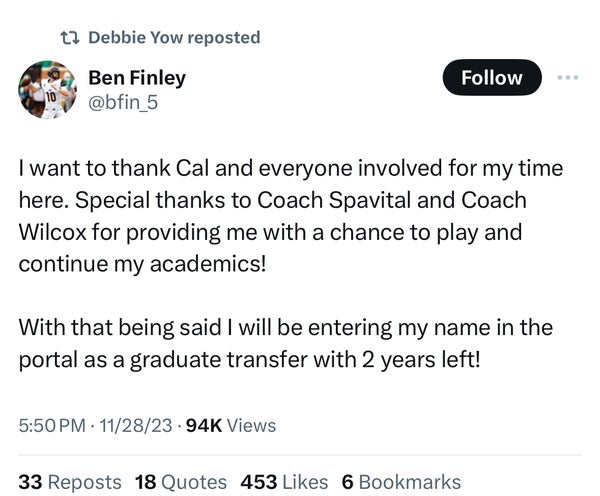
Task: Click the sentence about entering the portal
Action: [285, 343]
